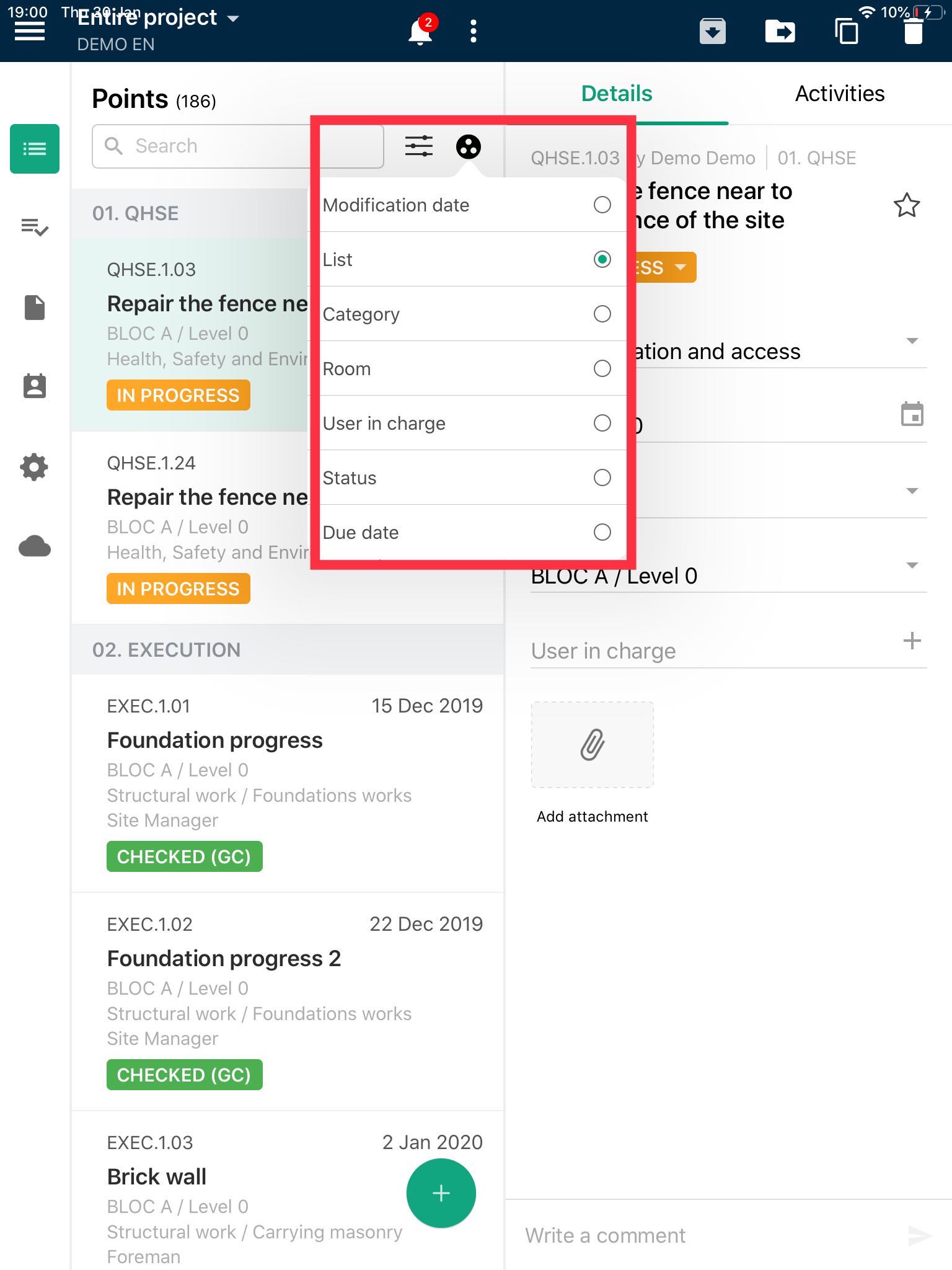
Task: Switch to the Activities tab
Action: tap(840, 94)
